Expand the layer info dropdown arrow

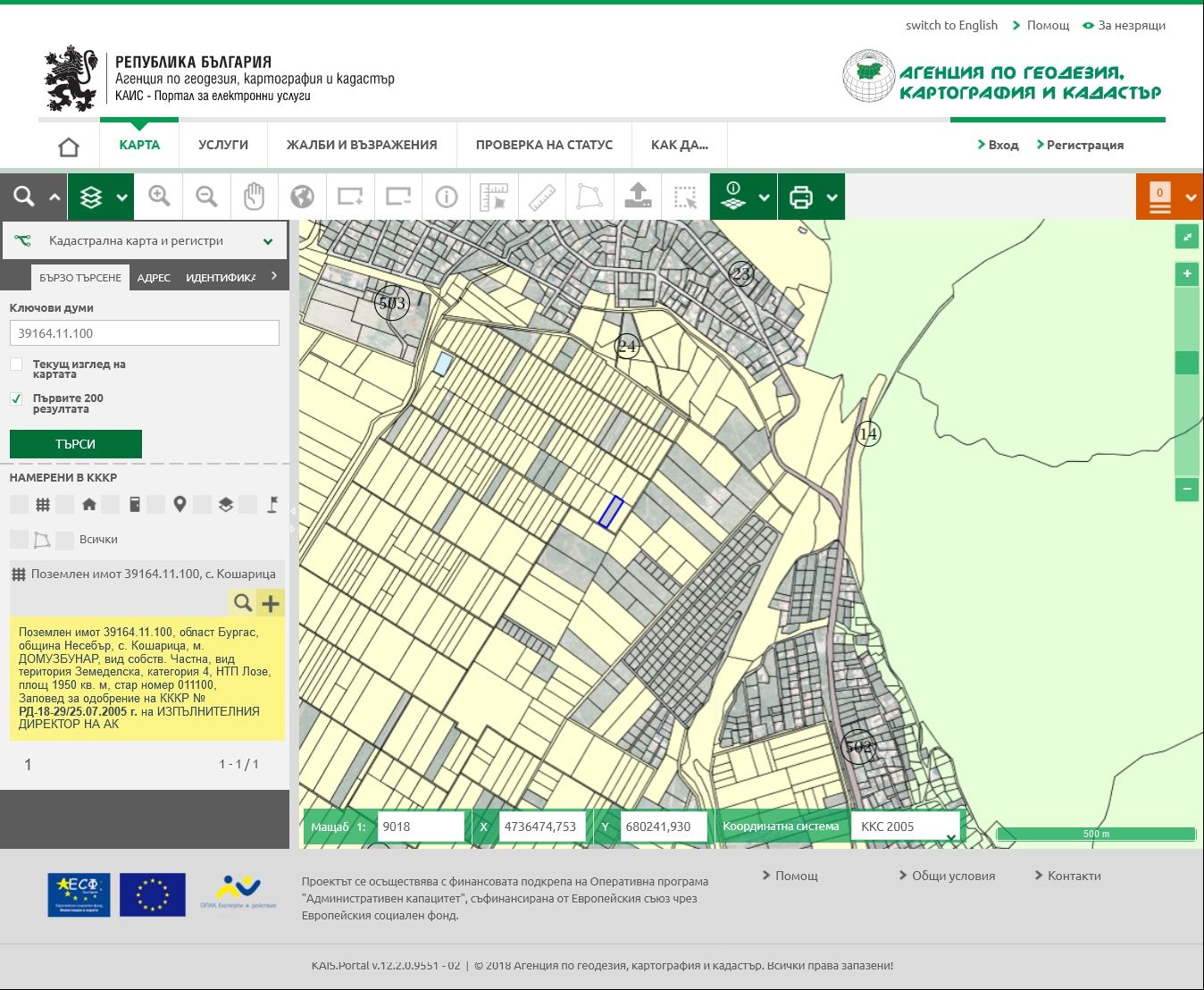click(764, 197)
